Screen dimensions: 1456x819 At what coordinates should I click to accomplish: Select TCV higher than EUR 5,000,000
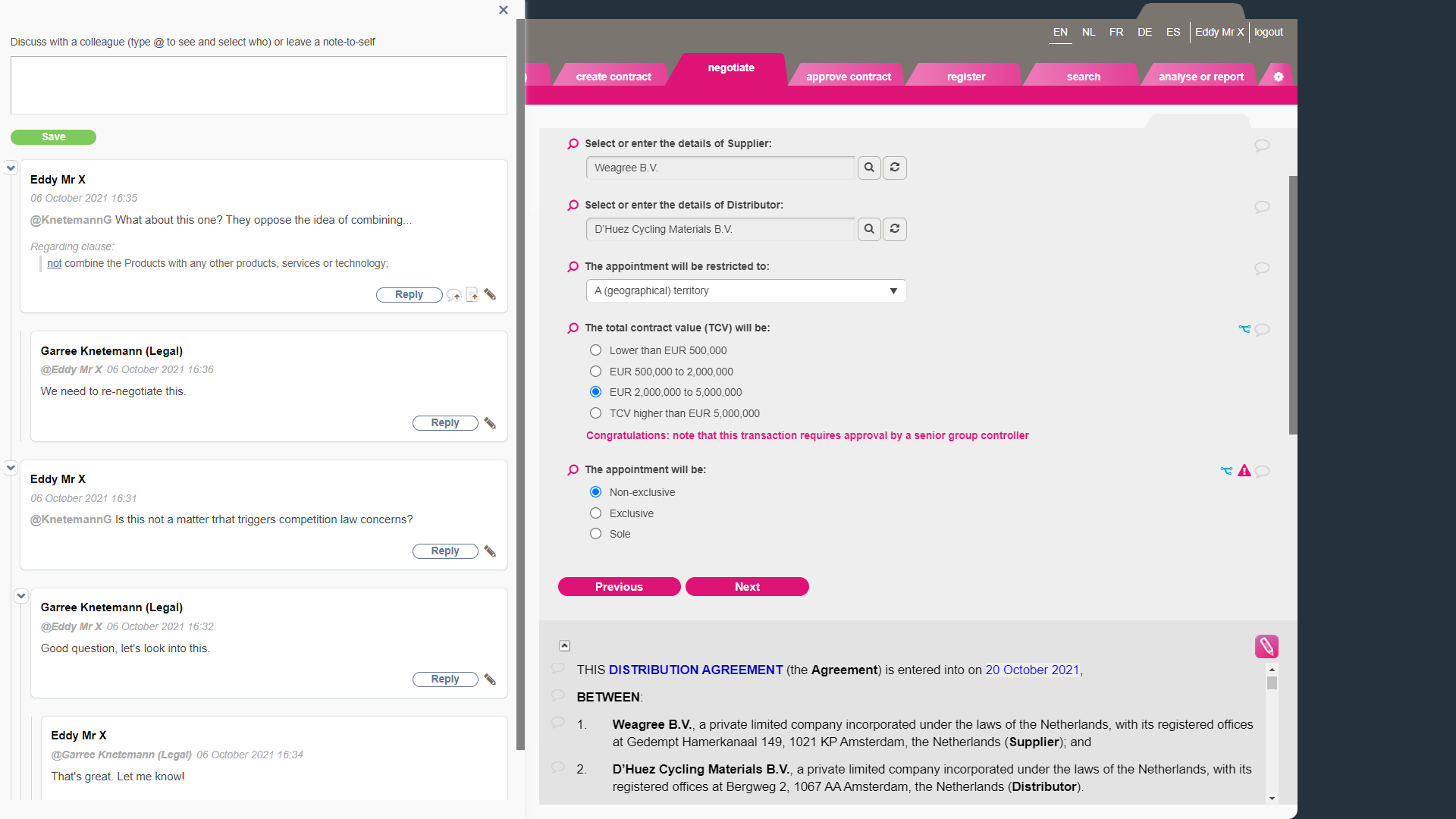coord(595,413)
